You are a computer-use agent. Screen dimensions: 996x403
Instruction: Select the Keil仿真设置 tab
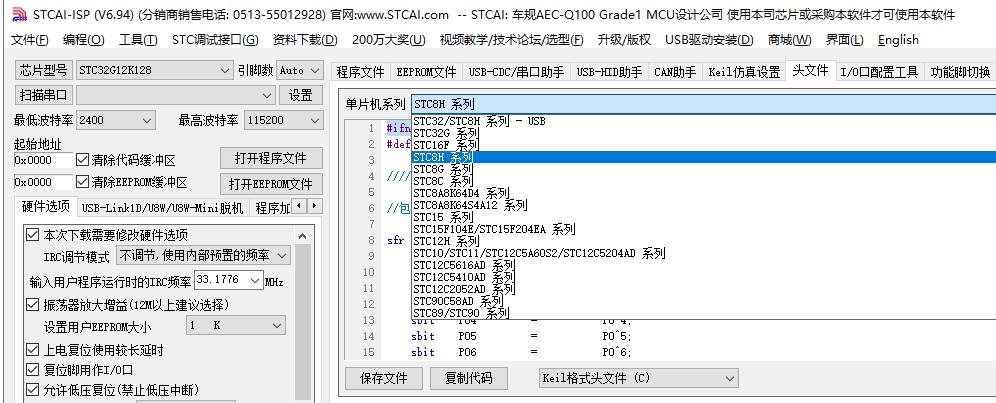point(744,72)
